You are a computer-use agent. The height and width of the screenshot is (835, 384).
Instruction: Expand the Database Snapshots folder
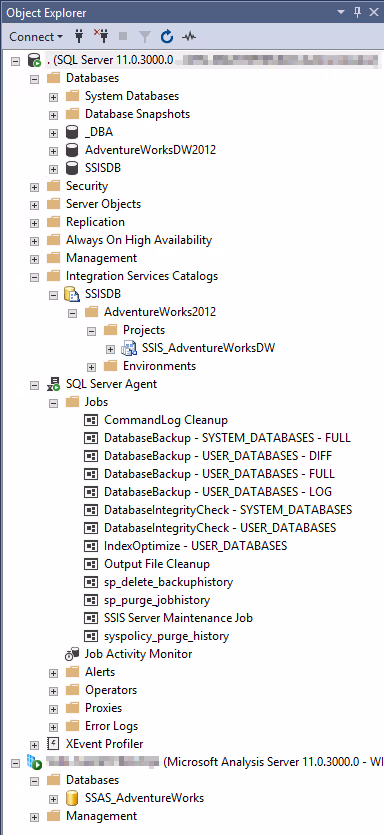[x=53, y=114]
